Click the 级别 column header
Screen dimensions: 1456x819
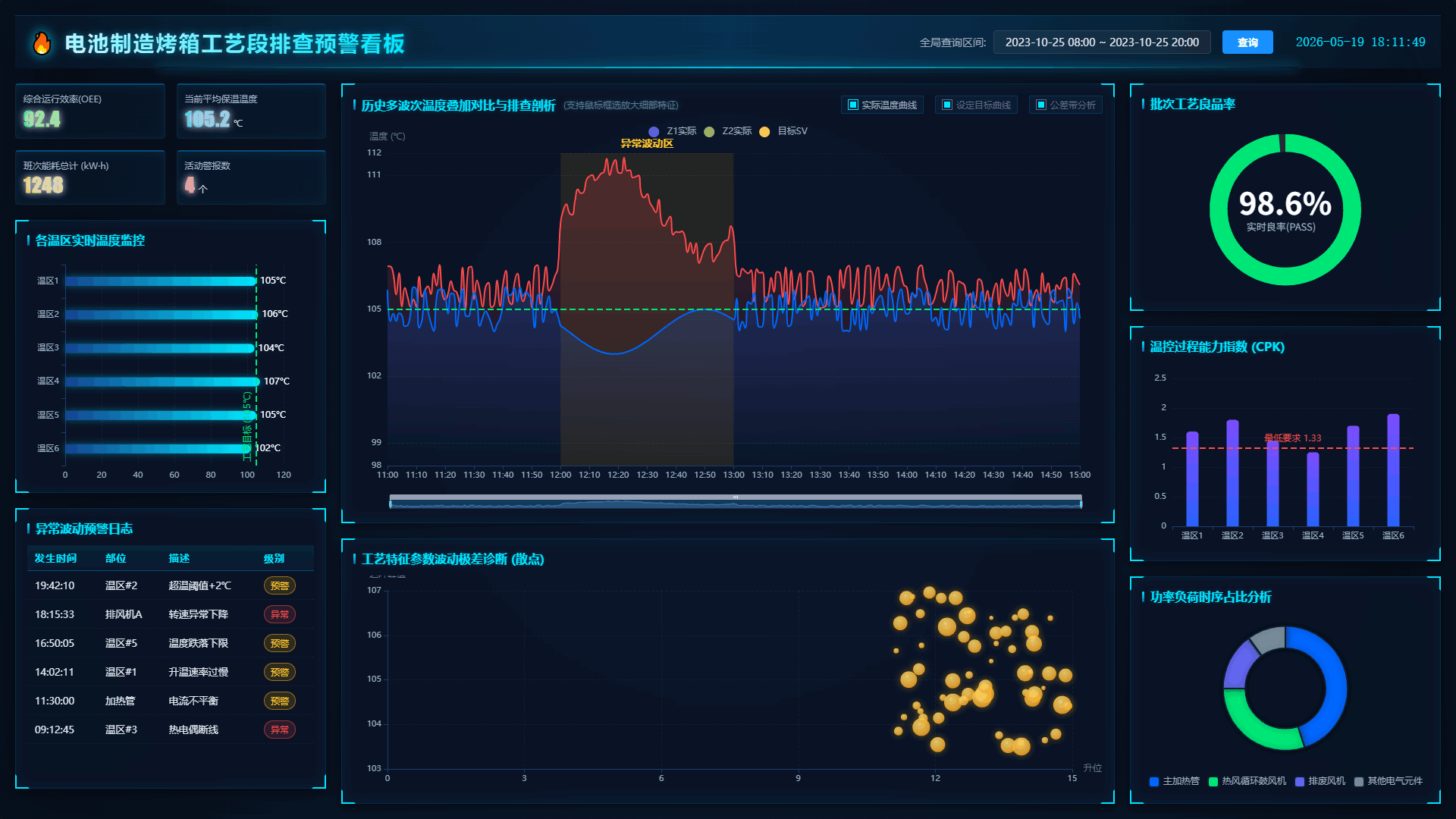coord(274,558)
